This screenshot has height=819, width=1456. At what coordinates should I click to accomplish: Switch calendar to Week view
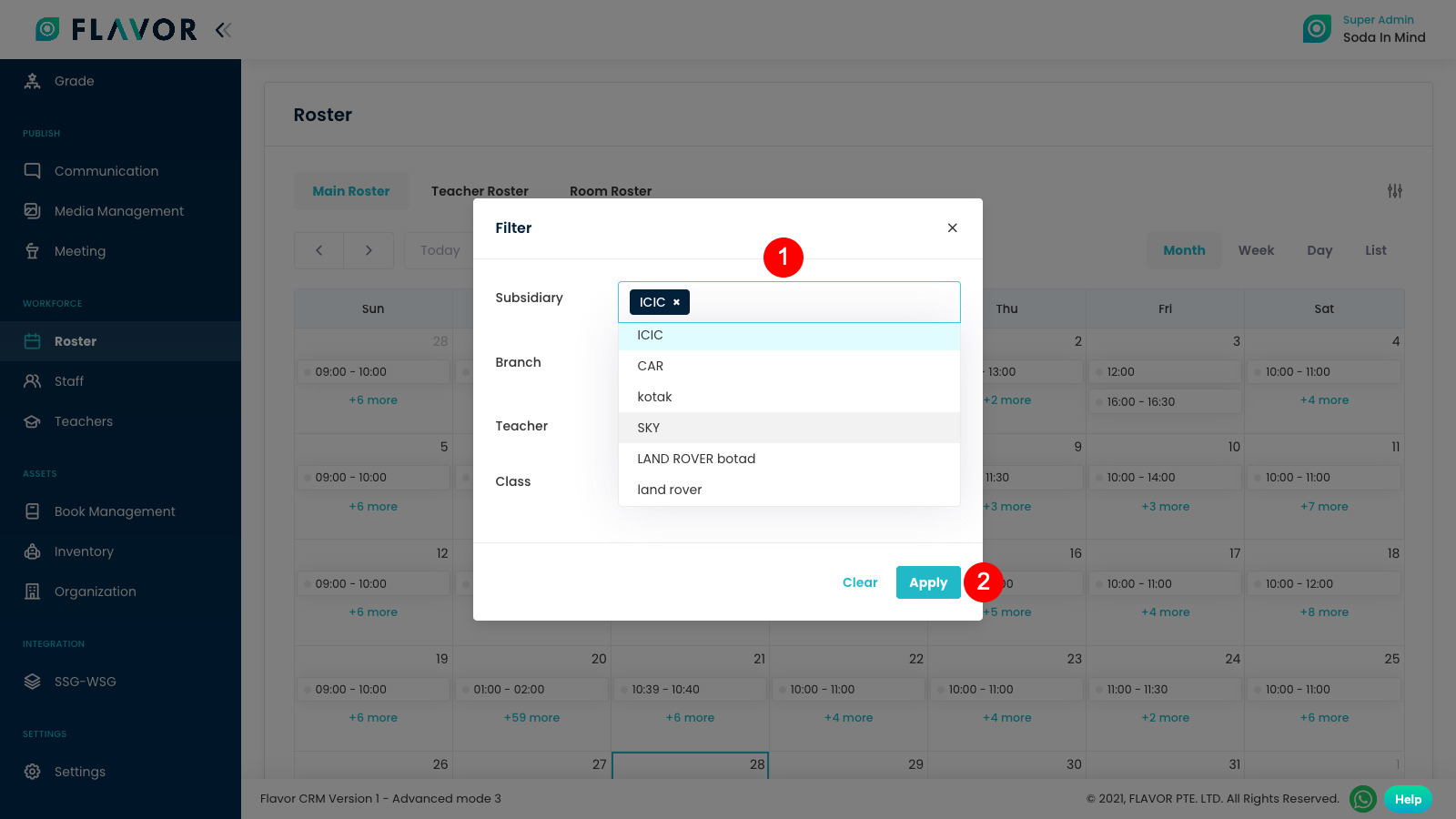pyautogui.click(x=1256, y=250)
